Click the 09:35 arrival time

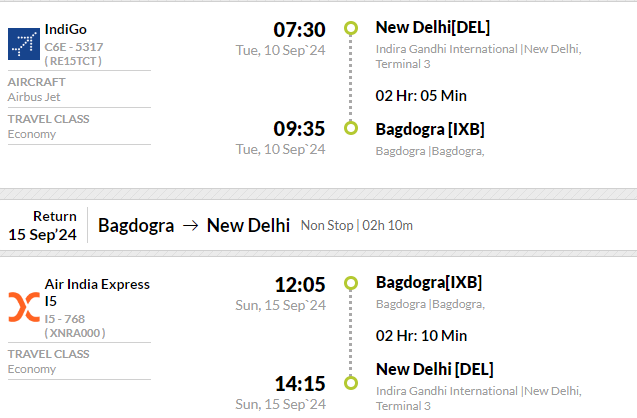coord(299,129)
